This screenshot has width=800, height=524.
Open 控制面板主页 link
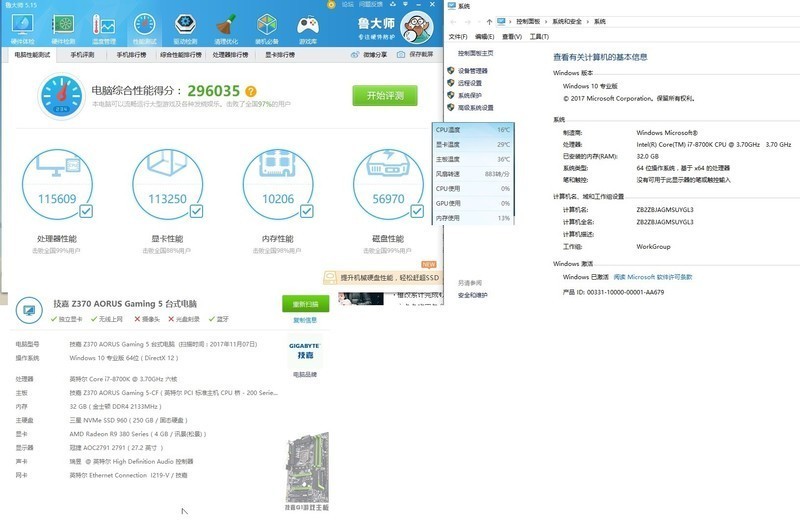(476, 53)
